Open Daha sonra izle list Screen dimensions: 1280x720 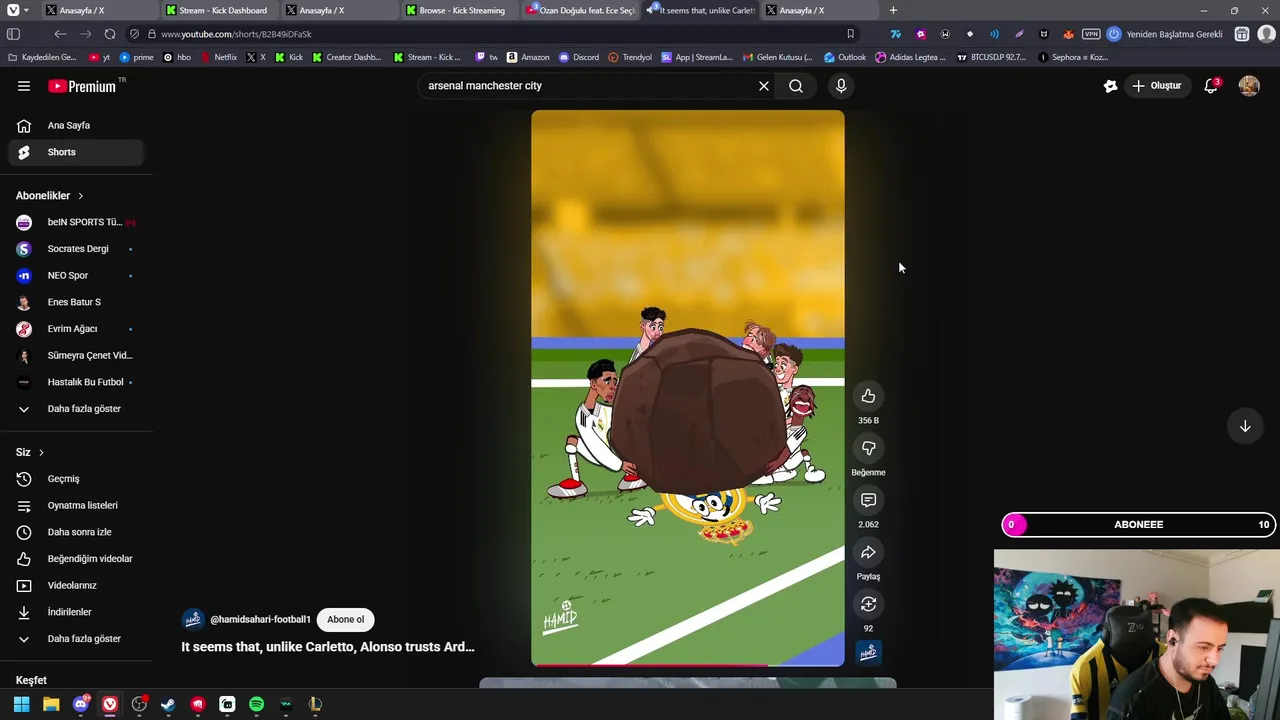(x=76, y=532)
